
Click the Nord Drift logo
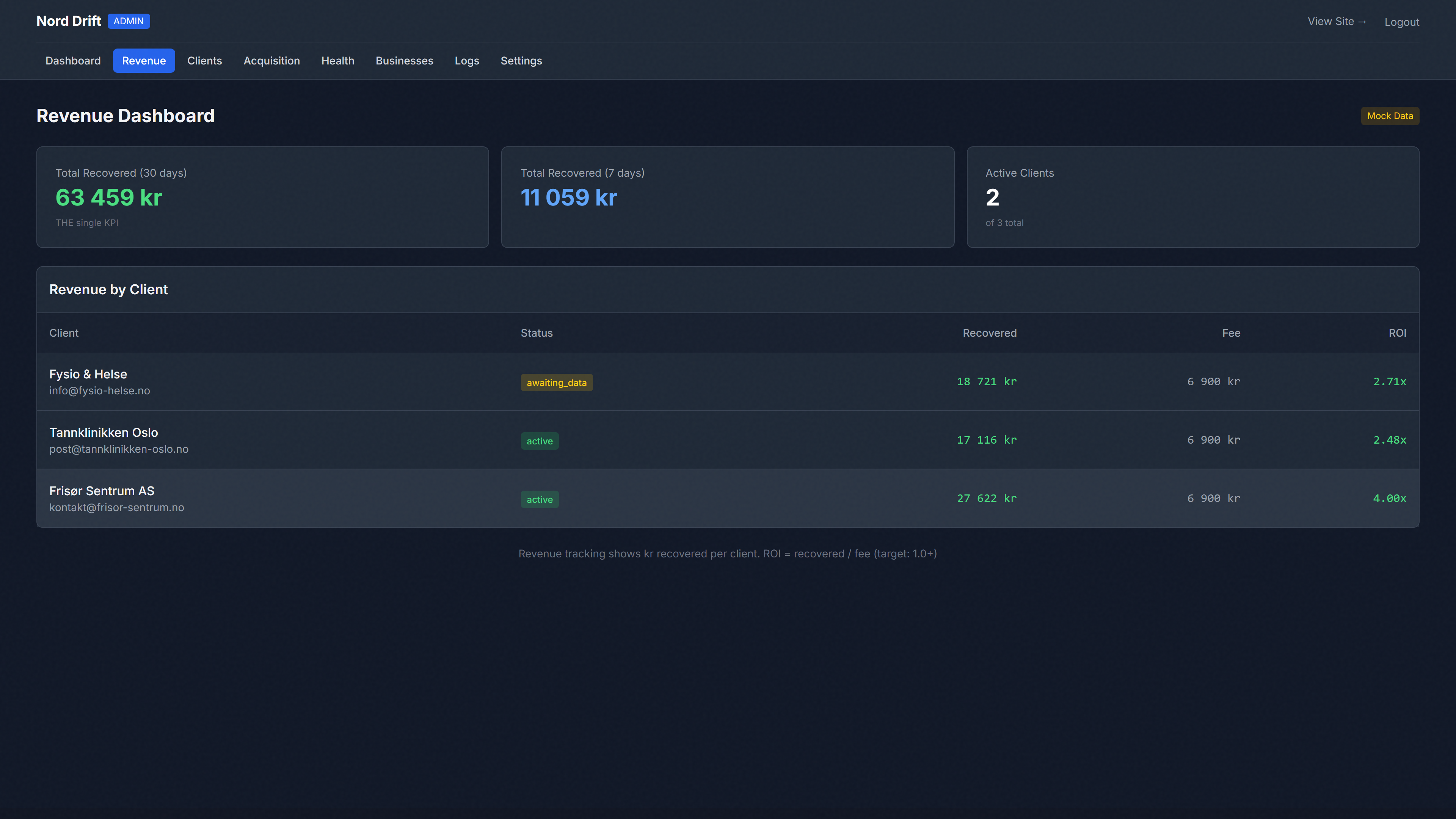pos(68,21)
